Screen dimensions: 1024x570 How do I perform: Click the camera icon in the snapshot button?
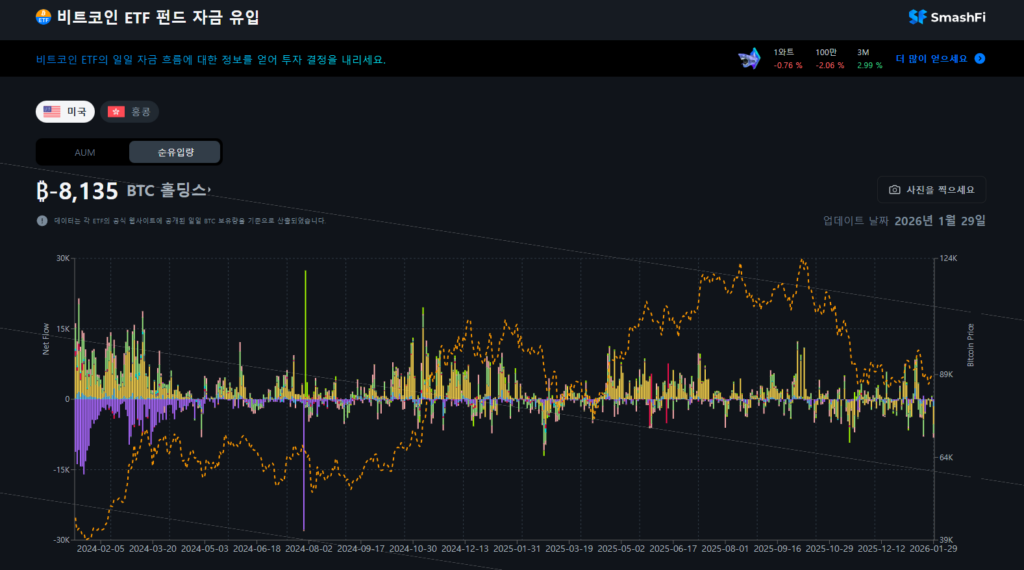pos(895,190)
